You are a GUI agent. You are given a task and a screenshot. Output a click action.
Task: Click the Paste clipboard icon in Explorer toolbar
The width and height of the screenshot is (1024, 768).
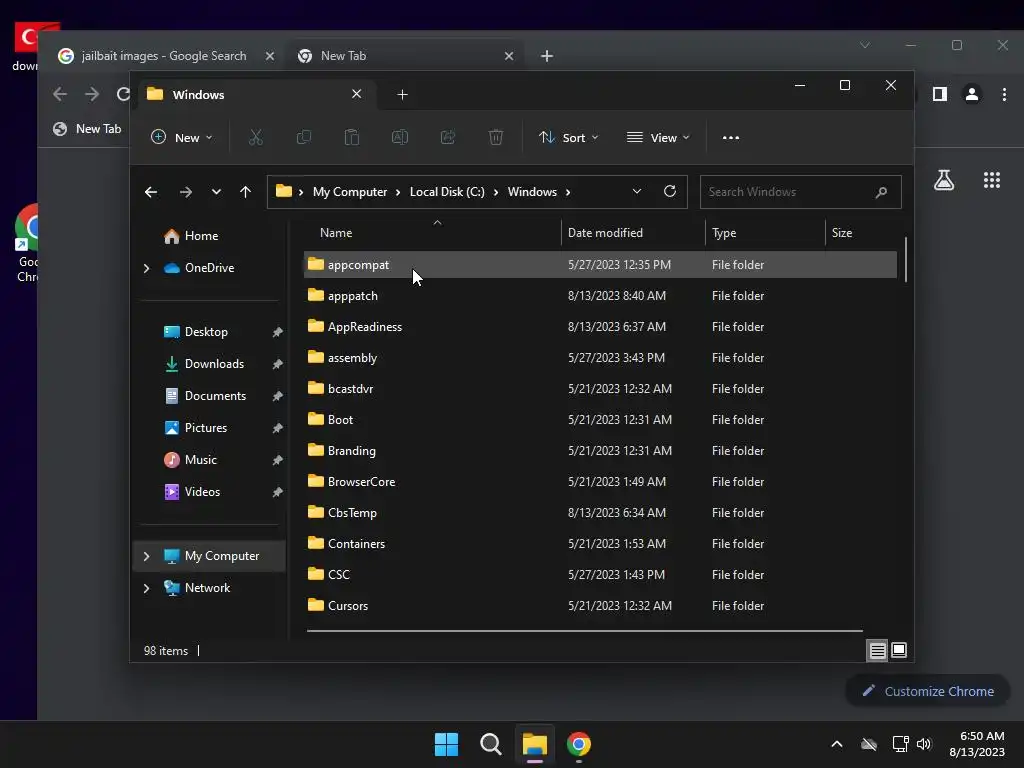[x=352, y=137]
